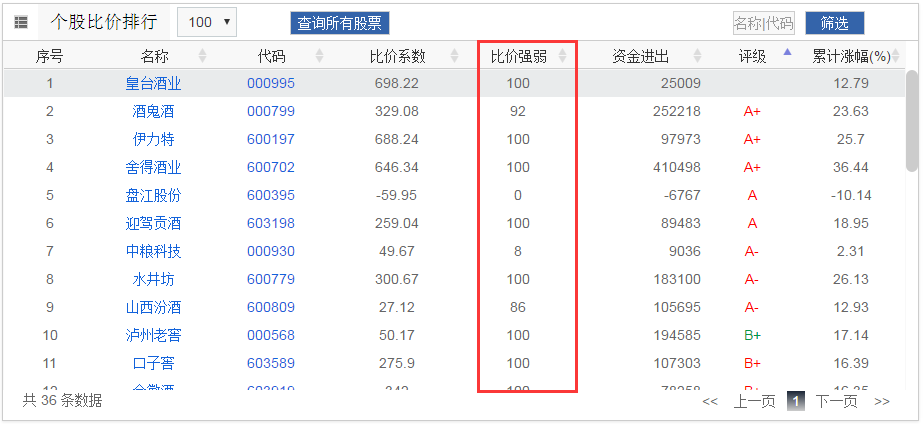Select 资金进出 value -6767

click(681, 196)
